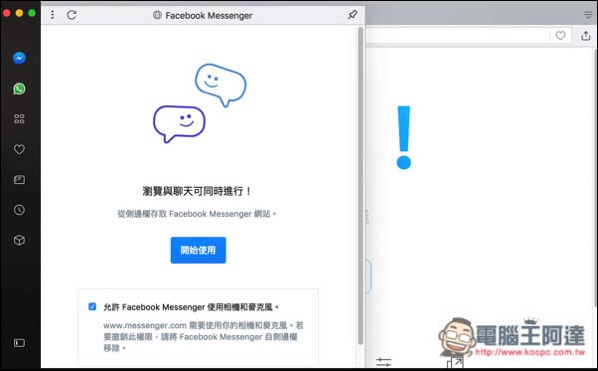The image size is (598, 371).
Task: Open WhatsApp from the sidebar
Action: coord(19,89)
